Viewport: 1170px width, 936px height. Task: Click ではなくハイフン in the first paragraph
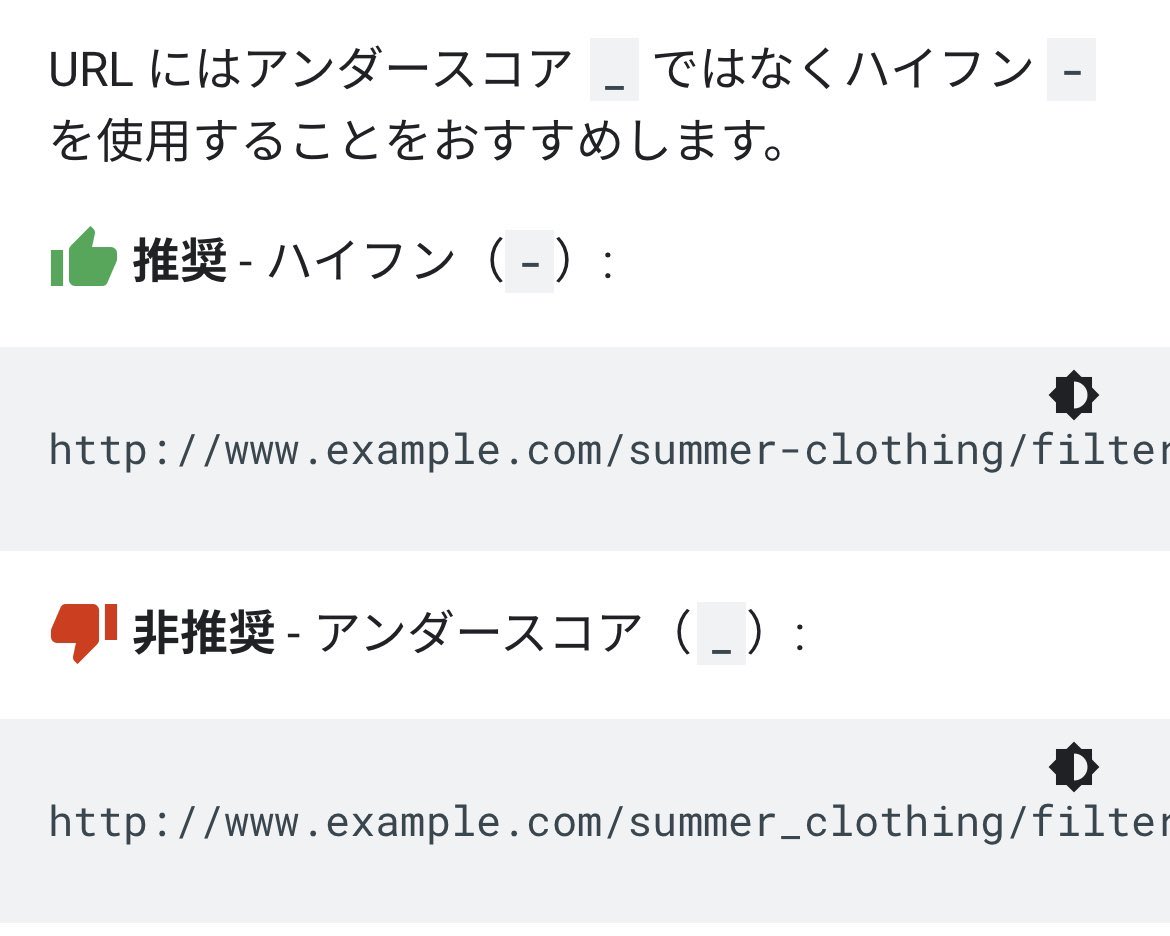coord(843,69)
